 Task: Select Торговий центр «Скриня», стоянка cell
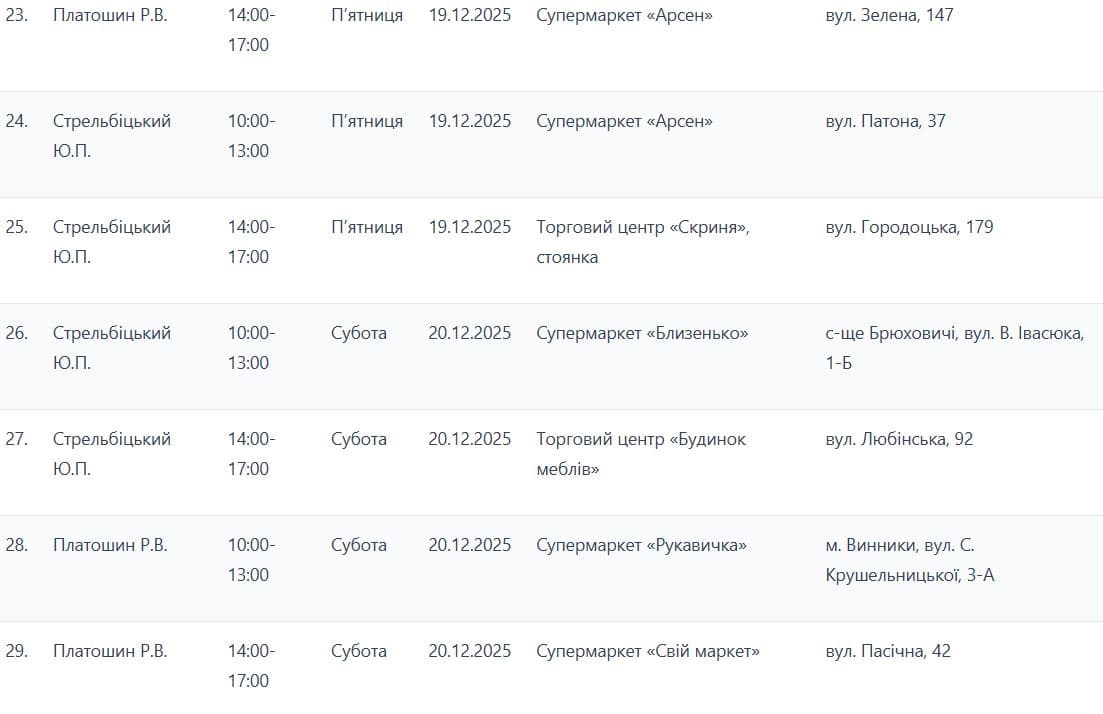tap(643, 242)
